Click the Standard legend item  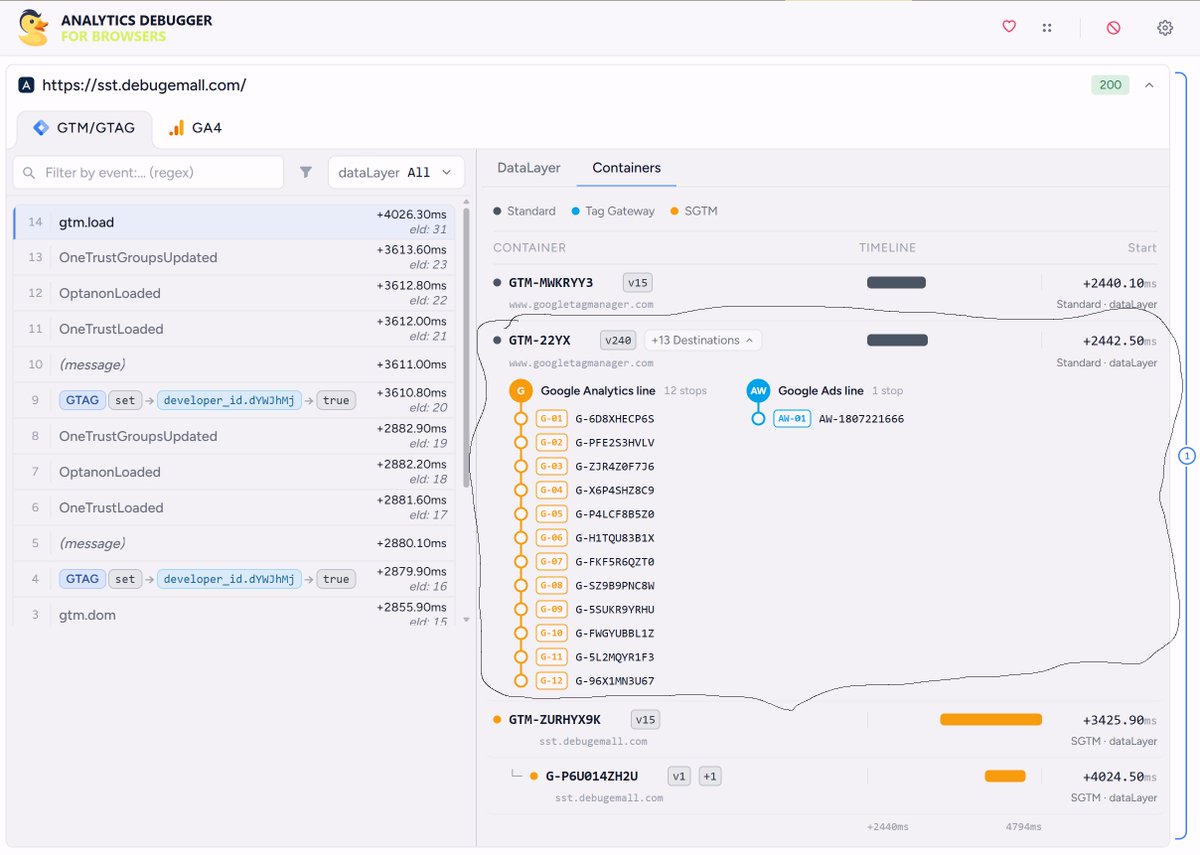pos(524,211)
